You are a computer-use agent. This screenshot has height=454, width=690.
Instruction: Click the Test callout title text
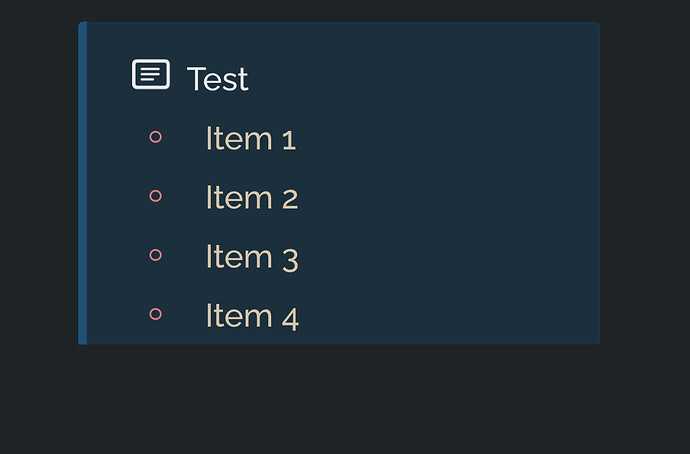point(217,79)
